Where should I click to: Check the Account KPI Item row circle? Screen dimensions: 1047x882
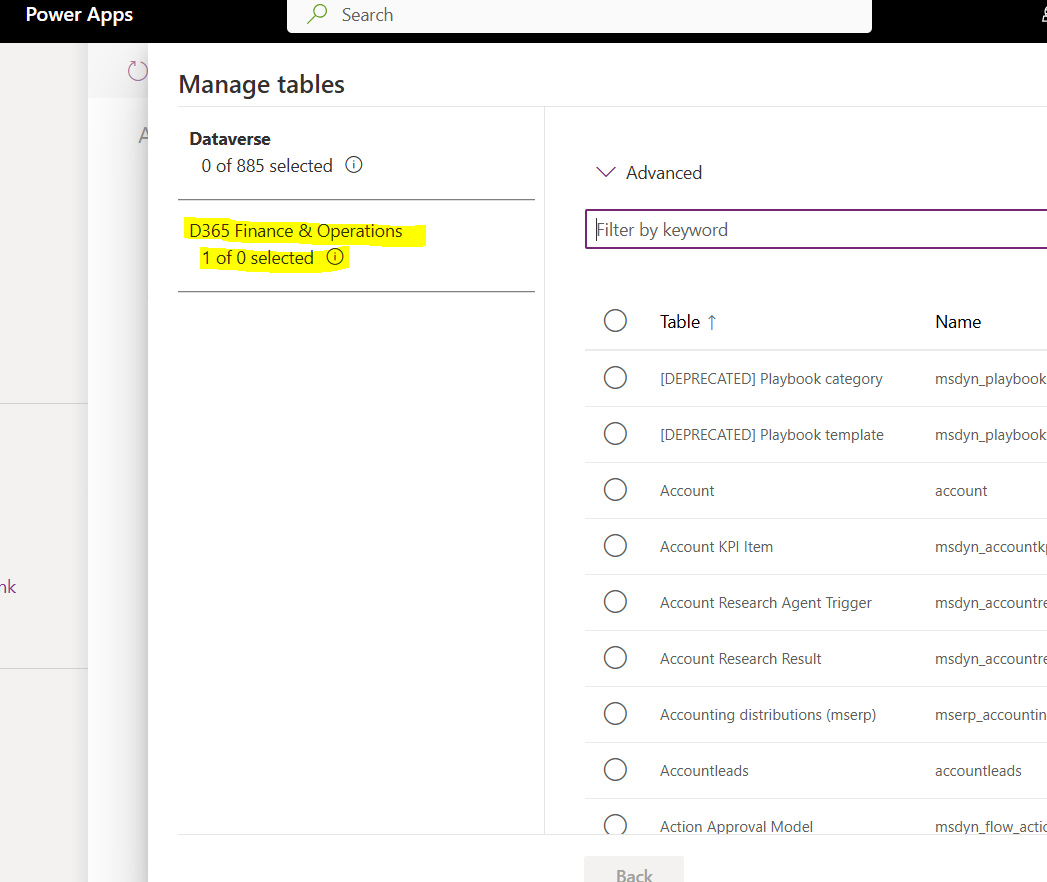pyautogui.click(x=615, y=546)
